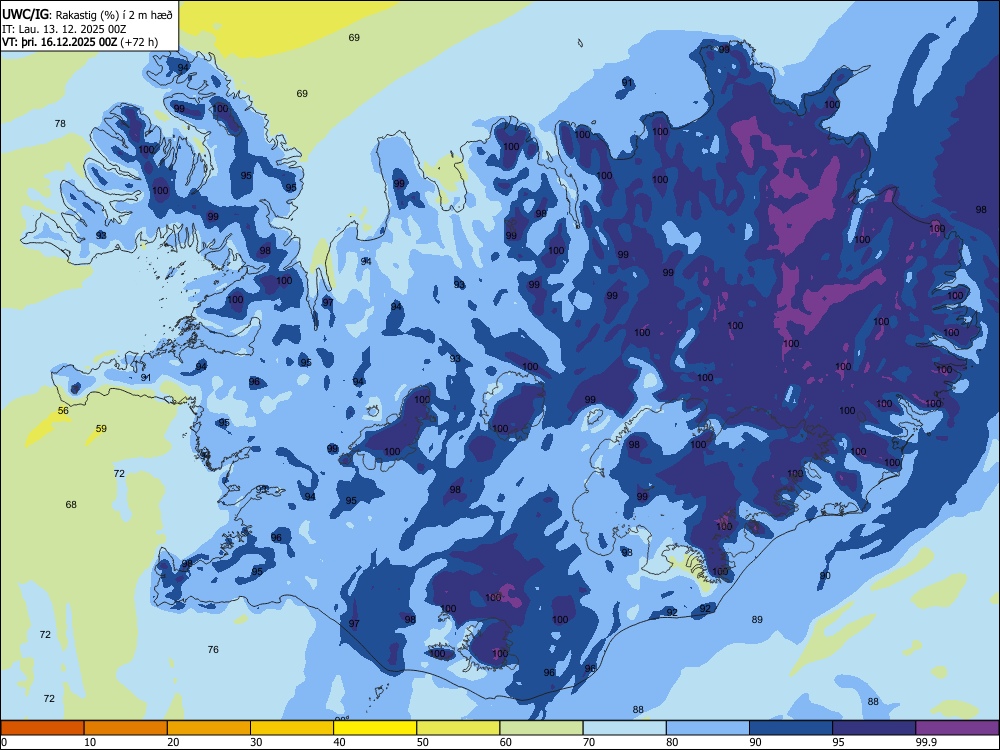Screen dimensions: 1000x750
Task: Select the '89' humidity value off the coast
Action: pyautogui.click(x=757, y=619)
